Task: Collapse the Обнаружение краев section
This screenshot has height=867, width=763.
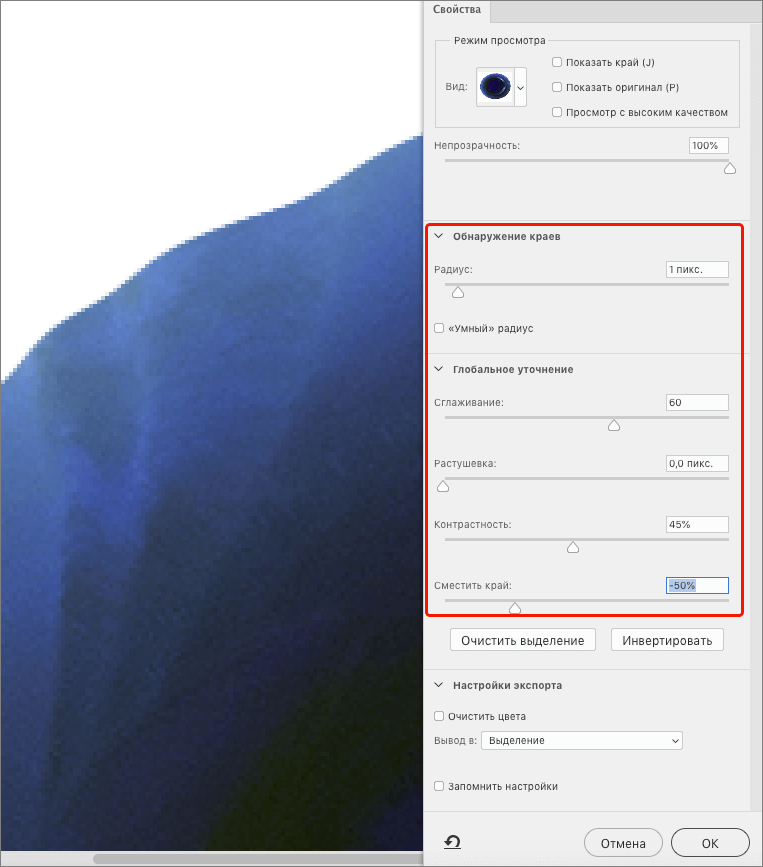Action: [439, 236]
